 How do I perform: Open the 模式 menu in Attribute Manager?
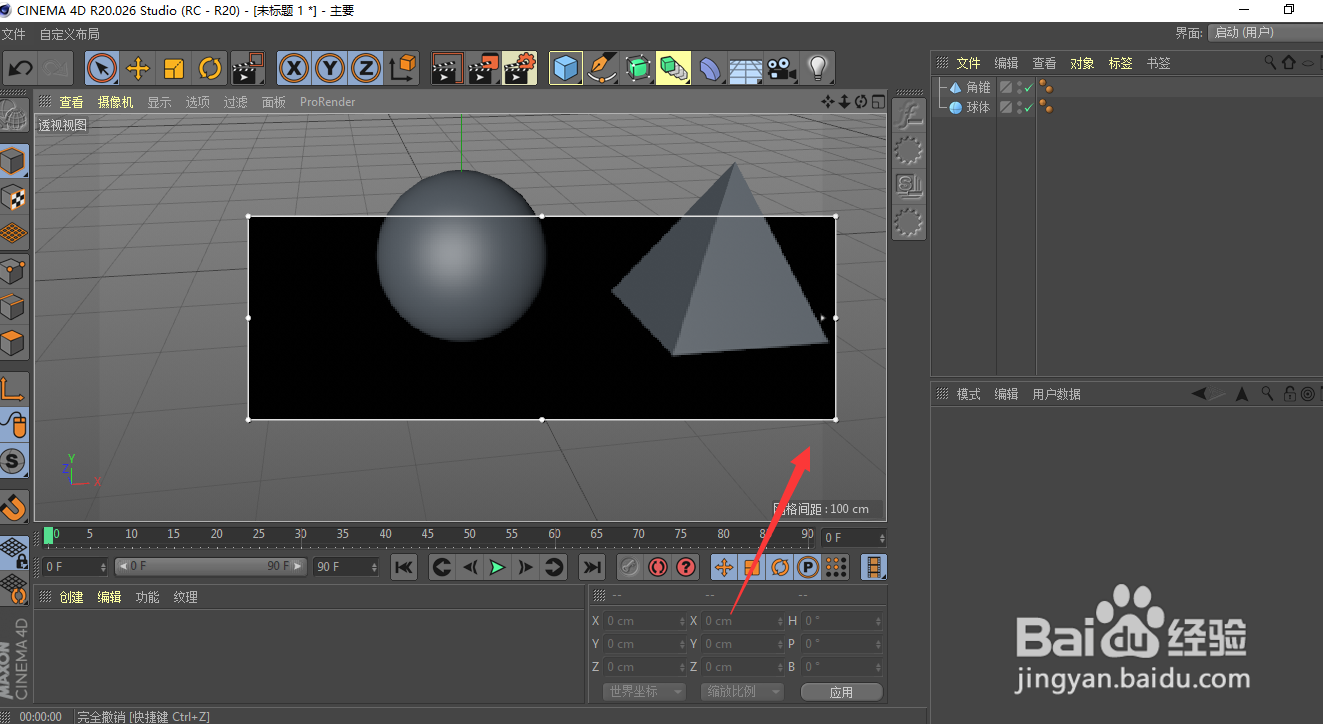point(968,394)
